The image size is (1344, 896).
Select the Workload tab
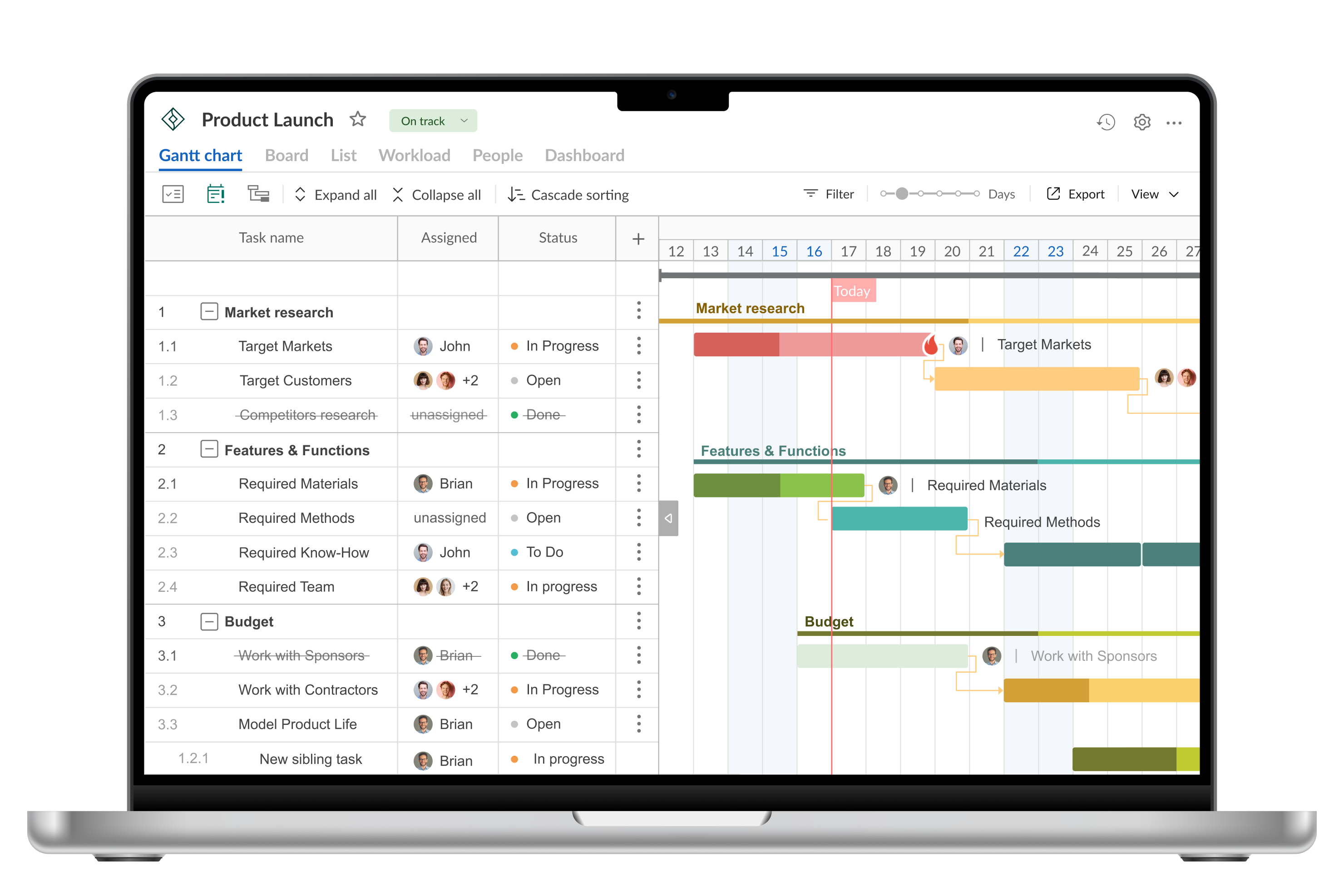[413, 155]
